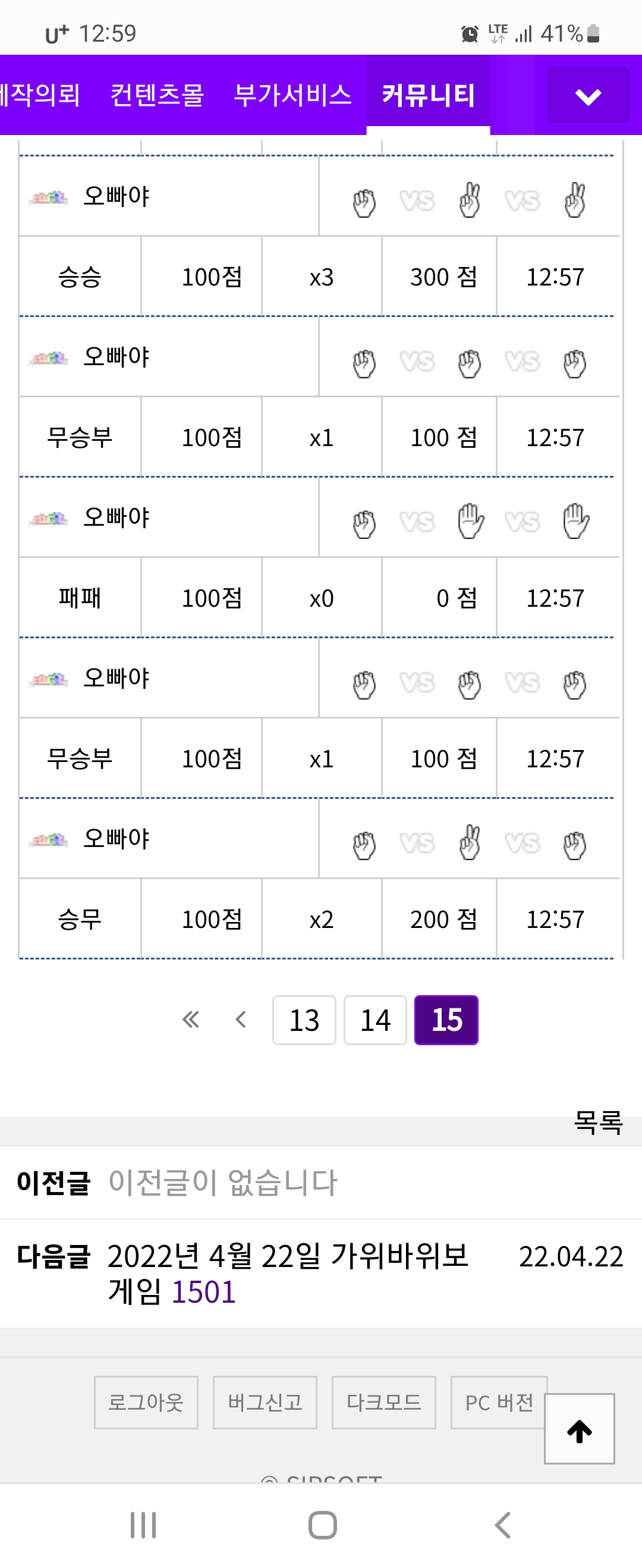Go to previous page single chevron
This screenshot has width=642, height=1568.
[241, 1020]
